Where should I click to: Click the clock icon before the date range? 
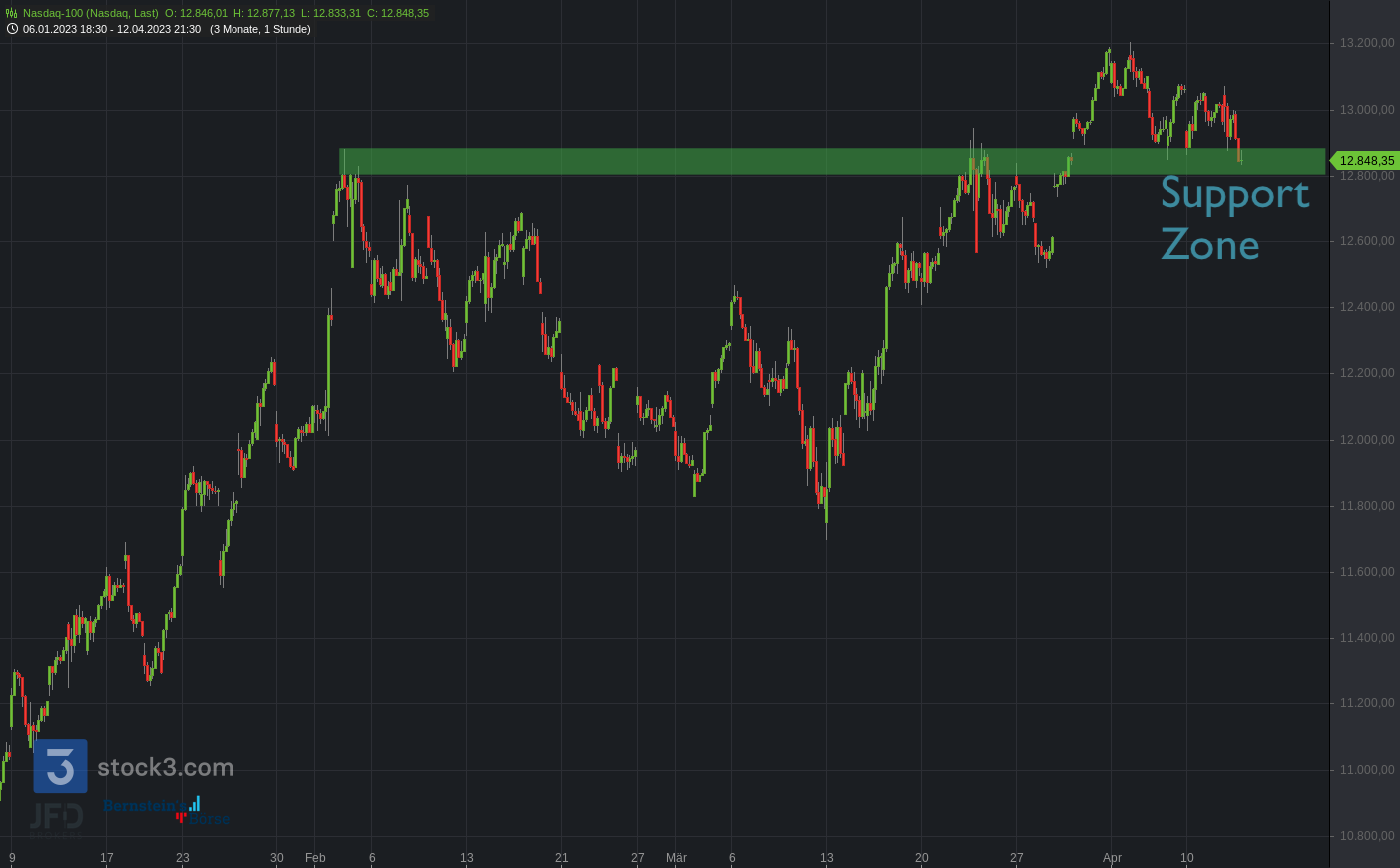[12, 29]
